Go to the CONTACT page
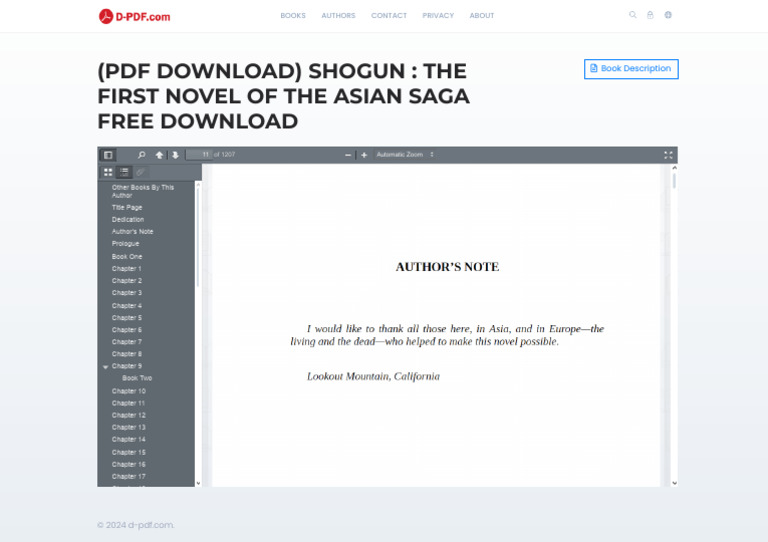768x542 pixels. (389, 16)
